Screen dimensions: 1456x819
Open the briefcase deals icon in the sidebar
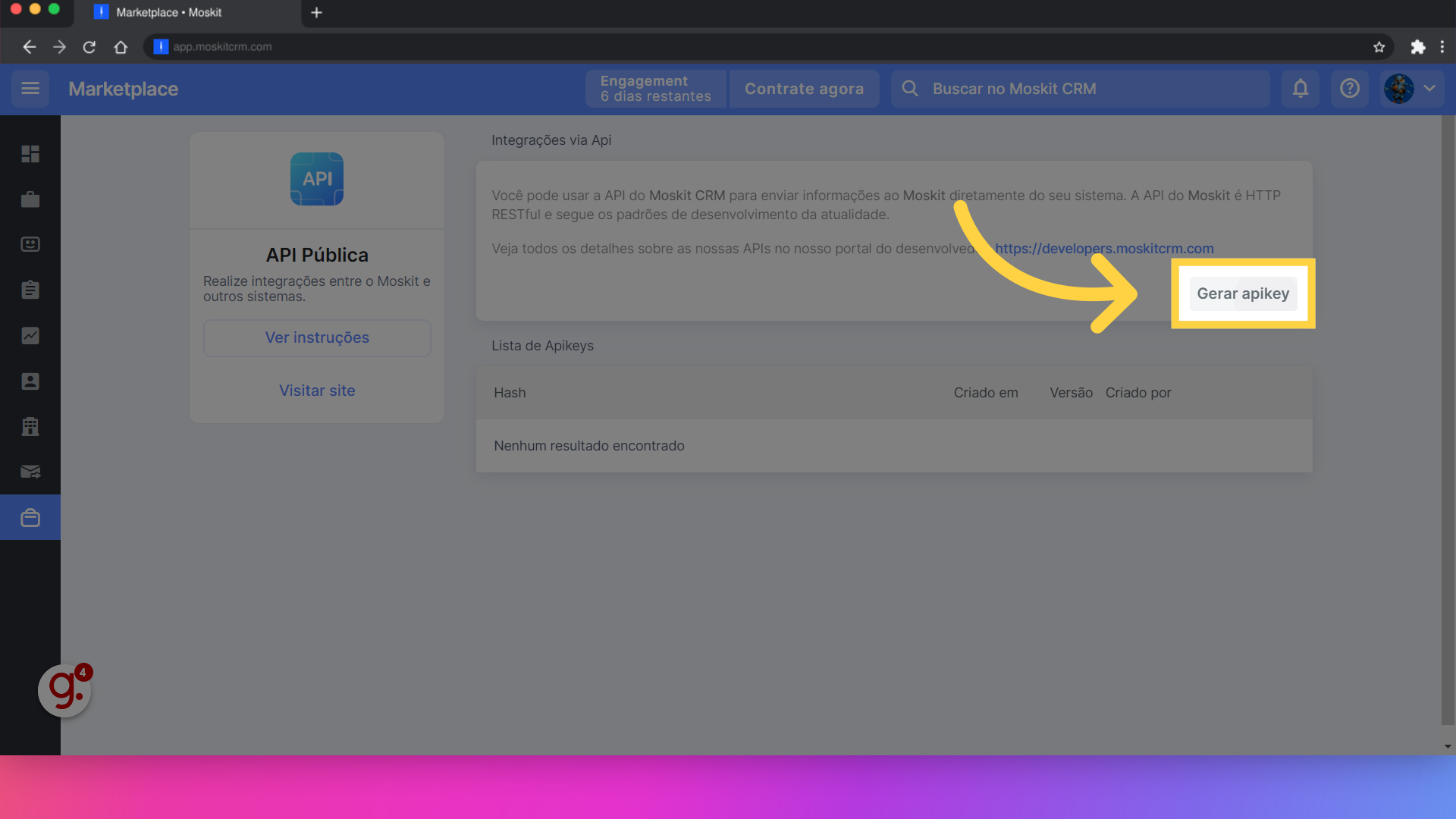(30, 199)
